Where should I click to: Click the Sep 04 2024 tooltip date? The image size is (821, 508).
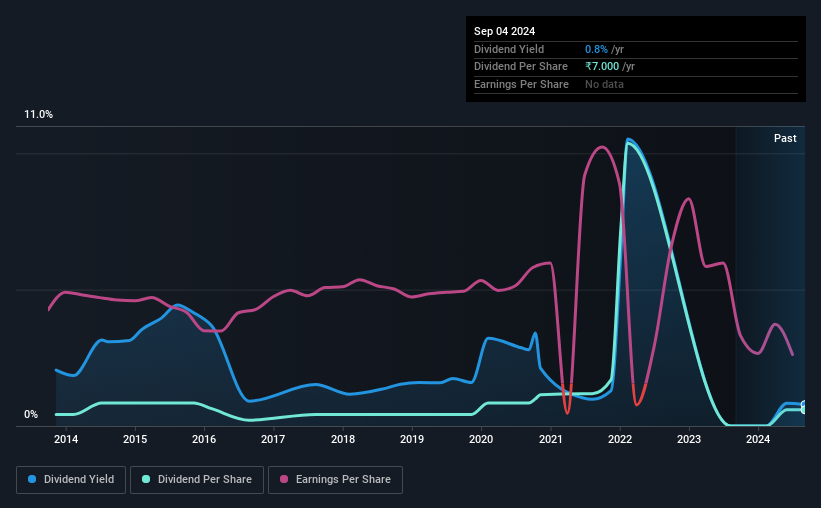click(505, 31)
